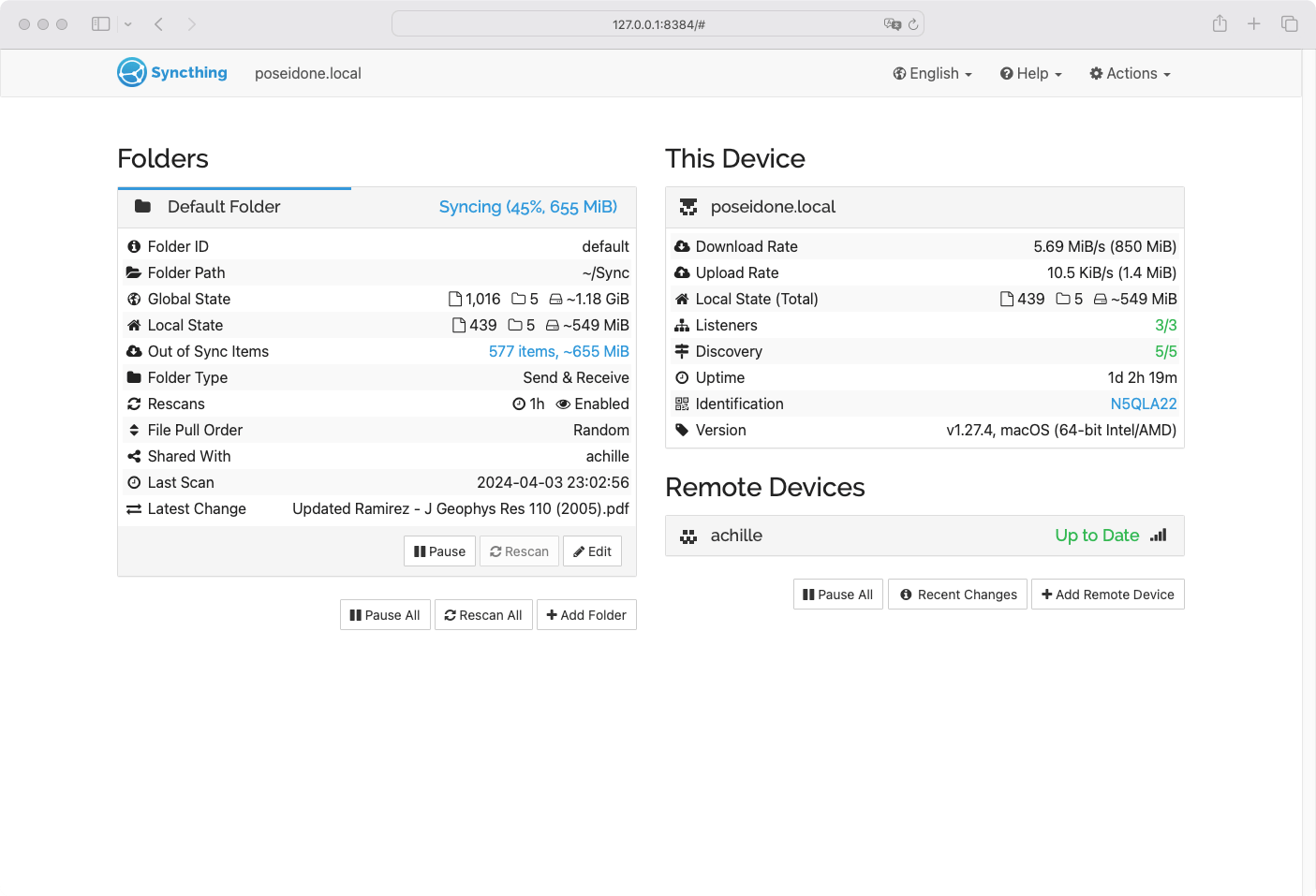The image size is (1316, 896).
Task: Click the achille device identicon
Action: [688, 536]
